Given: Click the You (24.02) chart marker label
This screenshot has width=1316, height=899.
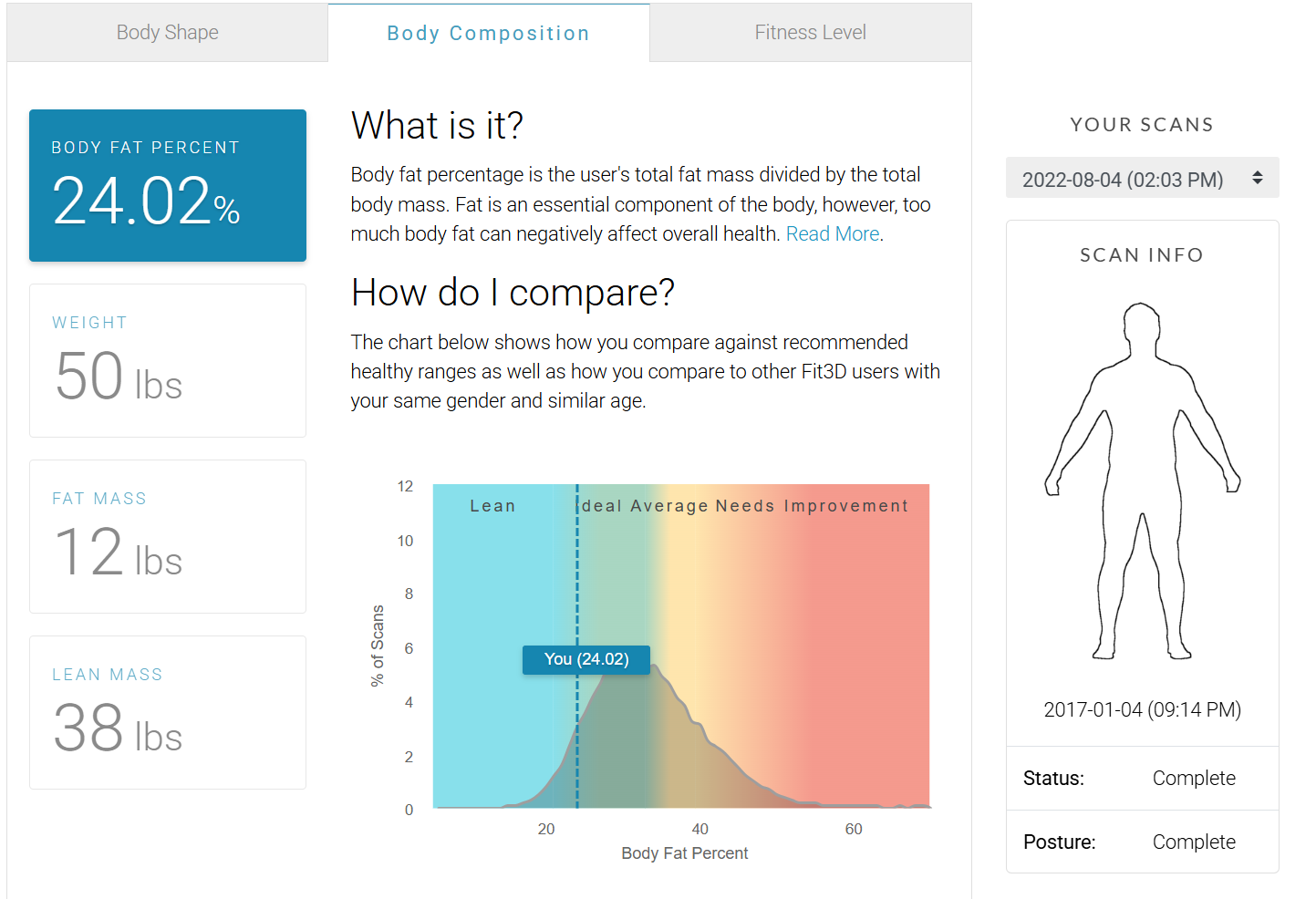Looking at the screenshot, I should (x=586, y=659).
